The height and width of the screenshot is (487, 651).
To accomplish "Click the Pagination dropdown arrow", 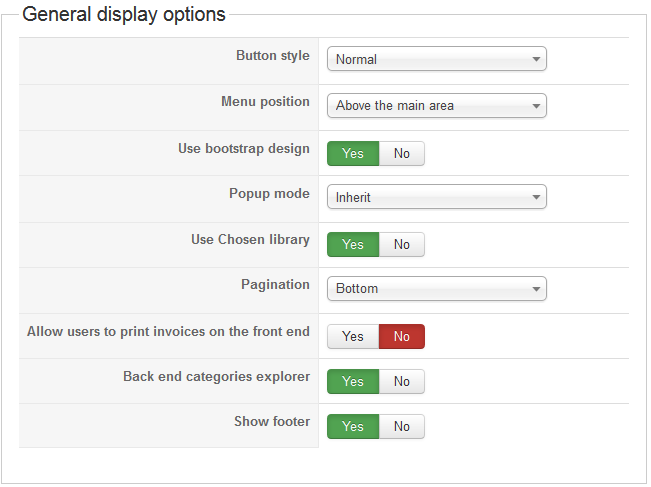I will tap(536, 289).
